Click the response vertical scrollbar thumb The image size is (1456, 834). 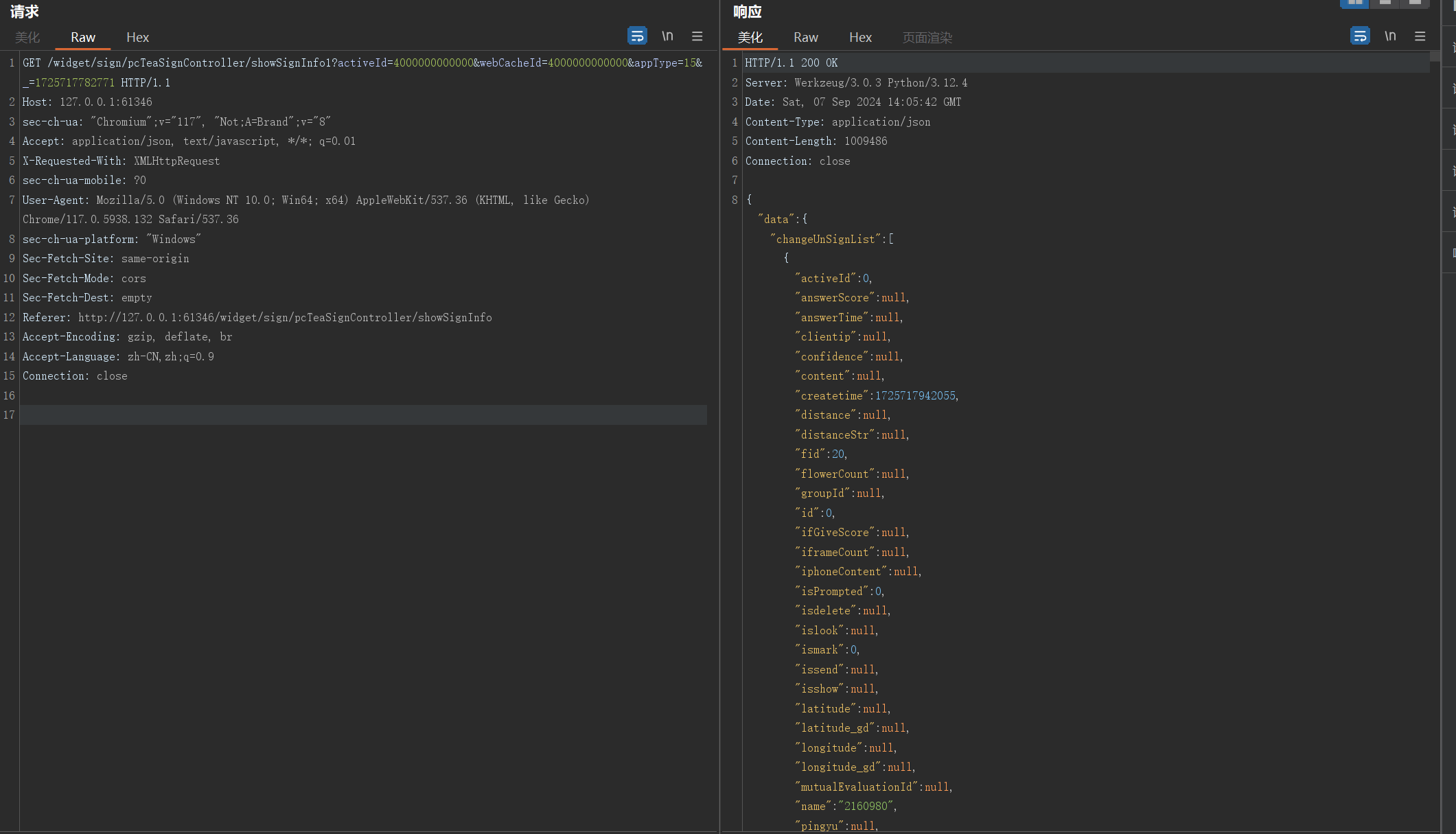[x=1434, y=56]
